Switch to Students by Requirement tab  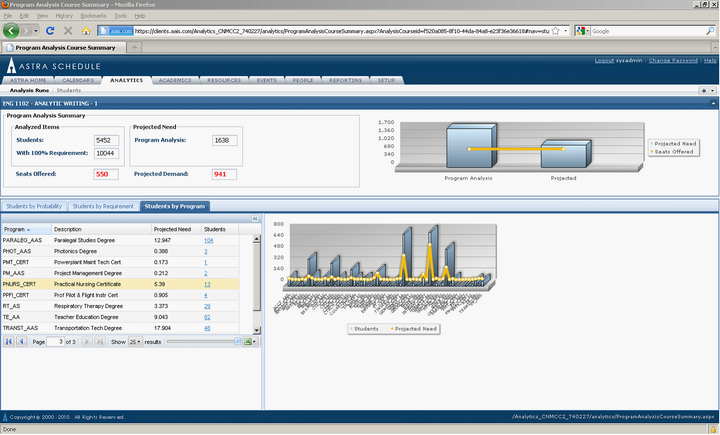pyautogui.click(x=103, y=206)
